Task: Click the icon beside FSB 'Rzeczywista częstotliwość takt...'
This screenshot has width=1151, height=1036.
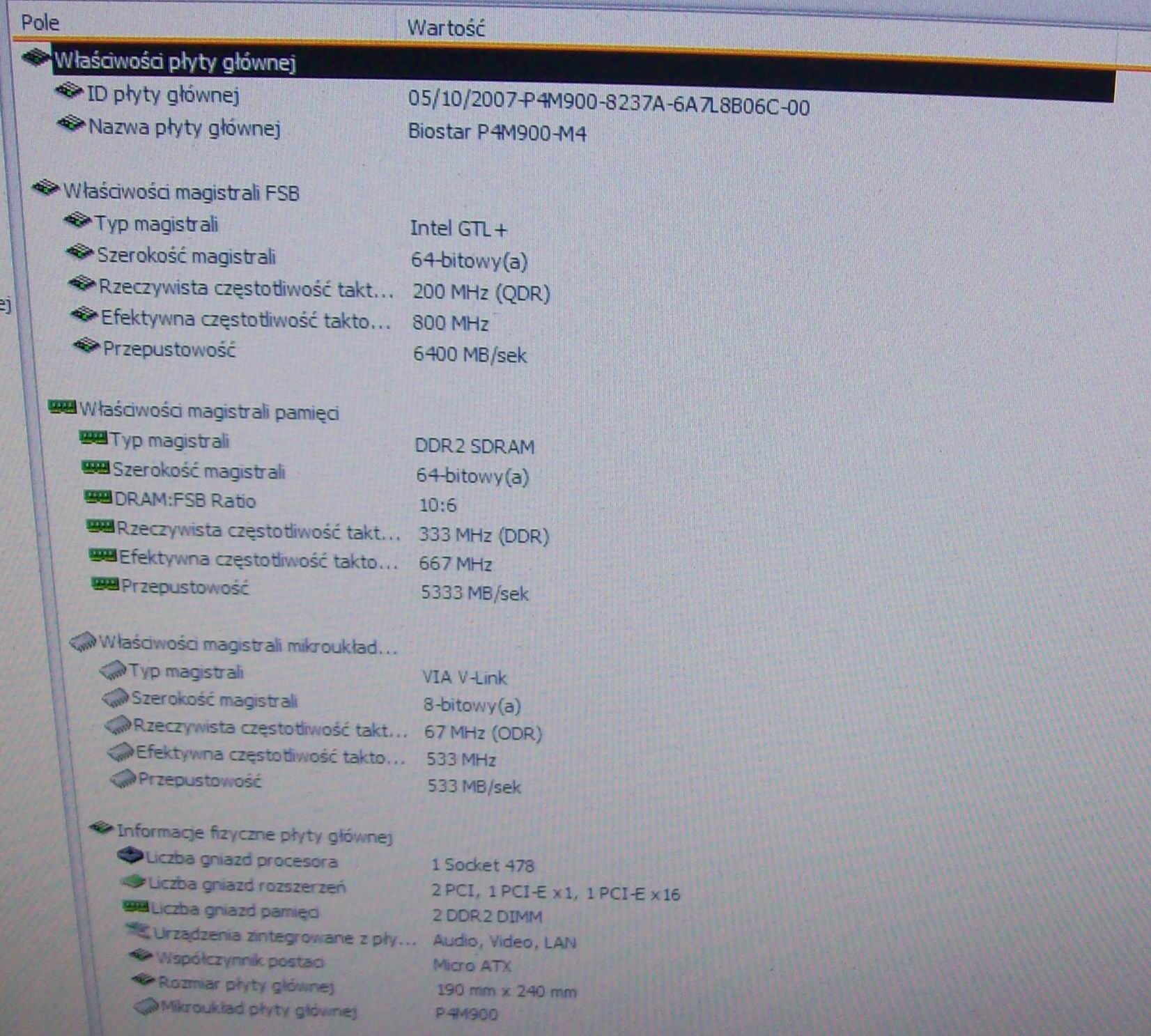Action: (82, 283)
